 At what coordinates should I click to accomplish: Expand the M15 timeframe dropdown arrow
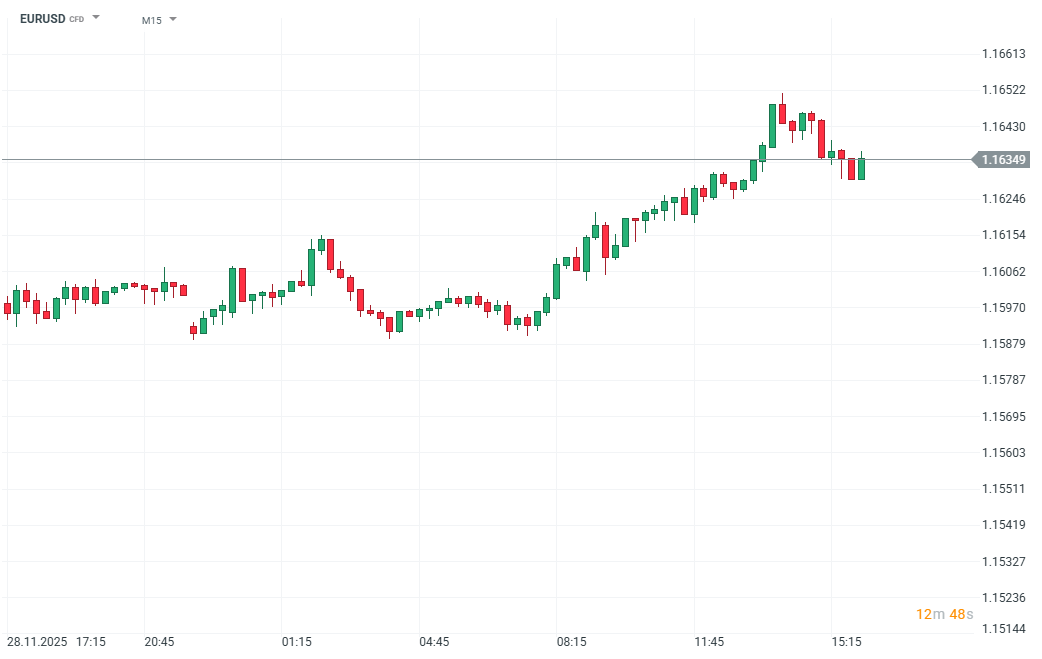(x=173, y=19)
